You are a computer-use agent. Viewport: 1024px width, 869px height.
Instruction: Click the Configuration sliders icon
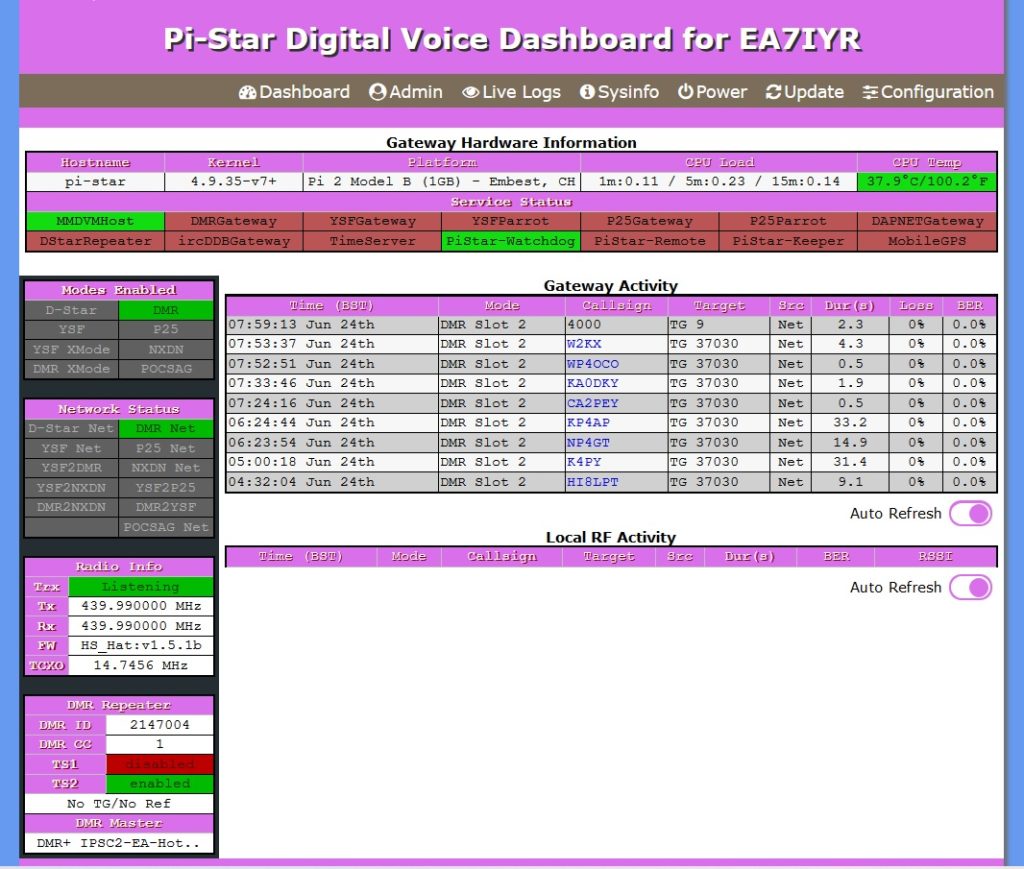click(870, 93)
